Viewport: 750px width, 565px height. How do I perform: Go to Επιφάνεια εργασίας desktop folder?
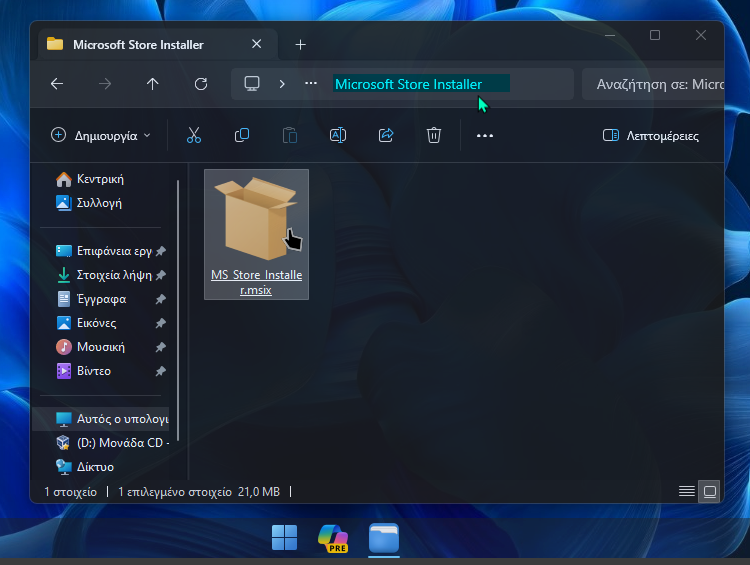tap(104, 251)
